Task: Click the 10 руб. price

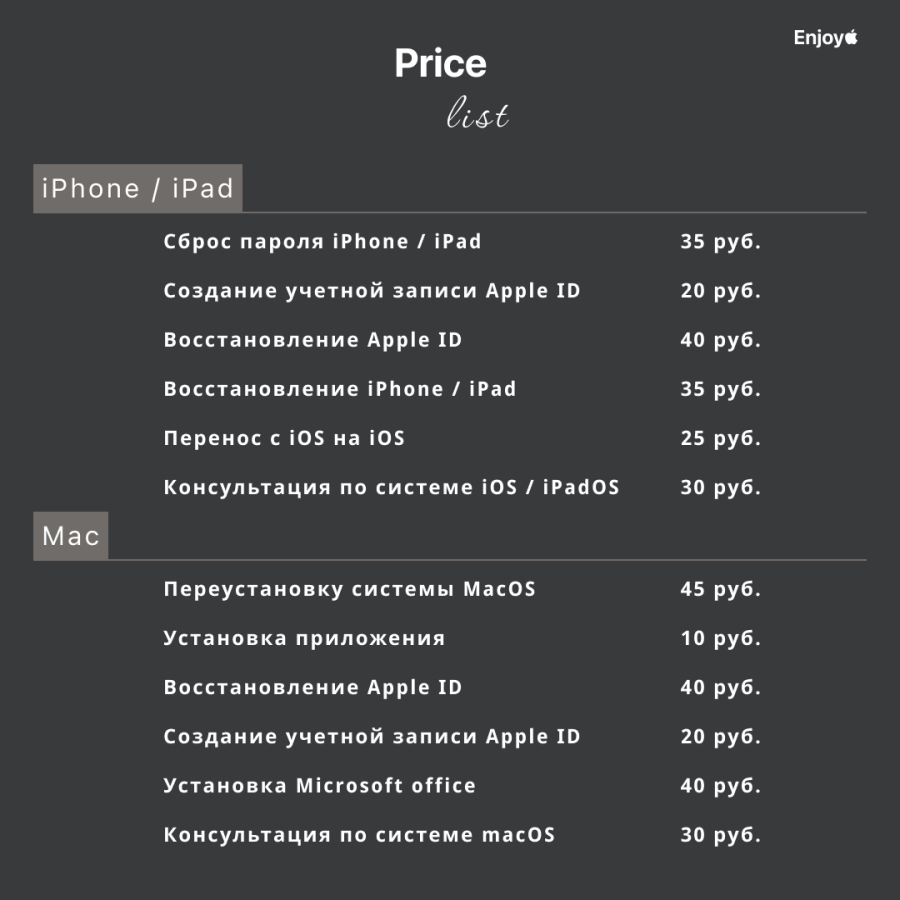Action: 721,638
